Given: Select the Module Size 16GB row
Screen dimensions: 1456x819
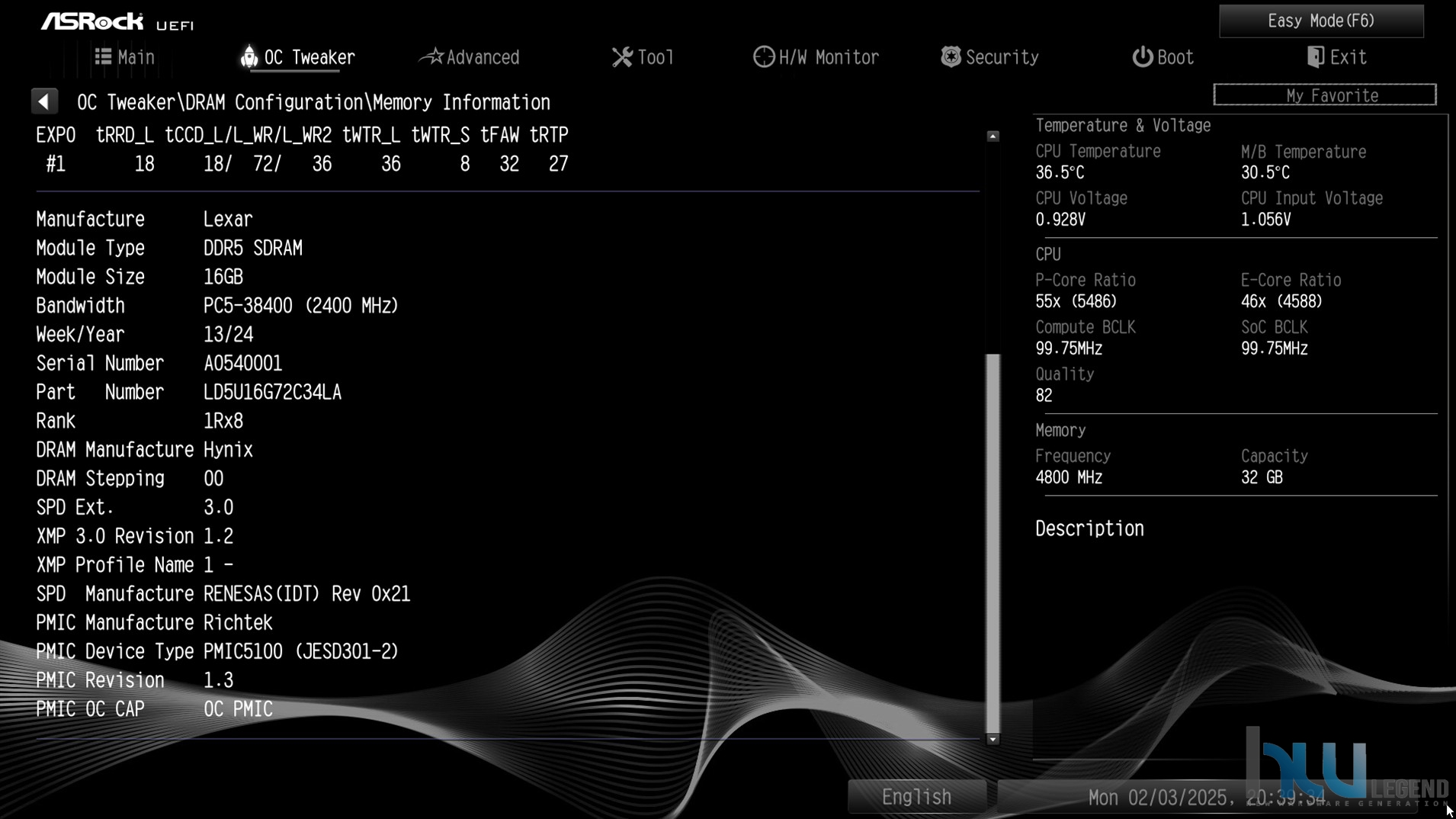Looking at the screenshot, I should coord(140,278).
